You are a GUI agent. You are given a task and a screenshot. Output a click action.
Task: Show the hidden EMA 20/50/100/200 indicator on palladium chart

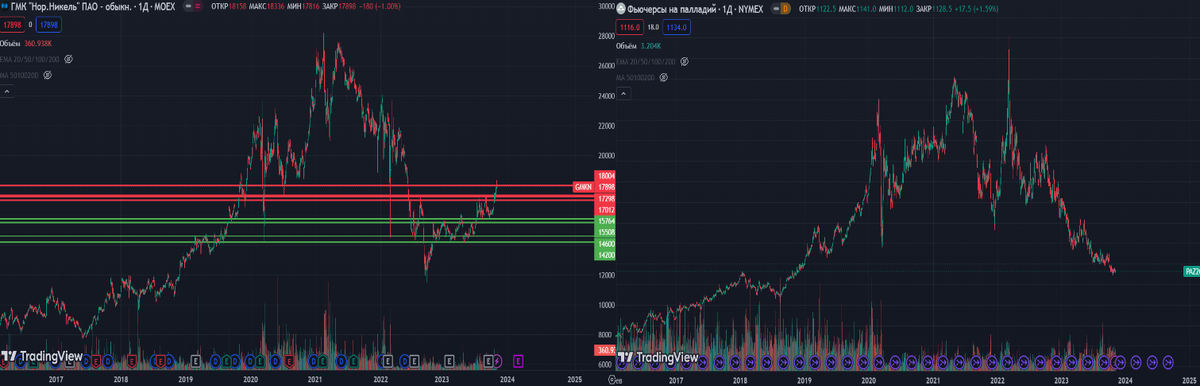(684, 62)
